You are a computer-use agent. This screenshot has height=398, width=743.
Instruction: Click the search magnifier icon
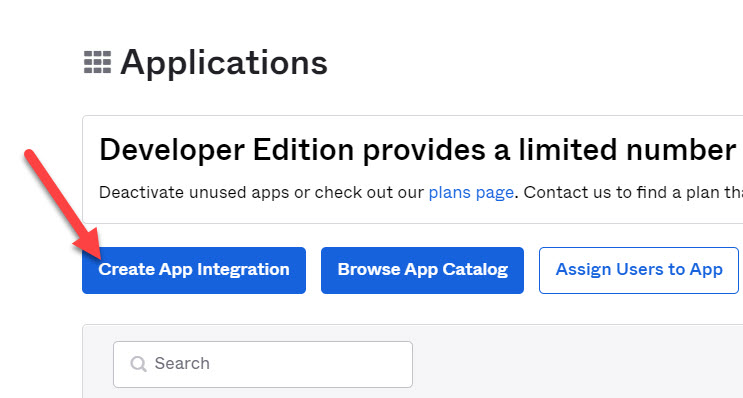[138, 364]
